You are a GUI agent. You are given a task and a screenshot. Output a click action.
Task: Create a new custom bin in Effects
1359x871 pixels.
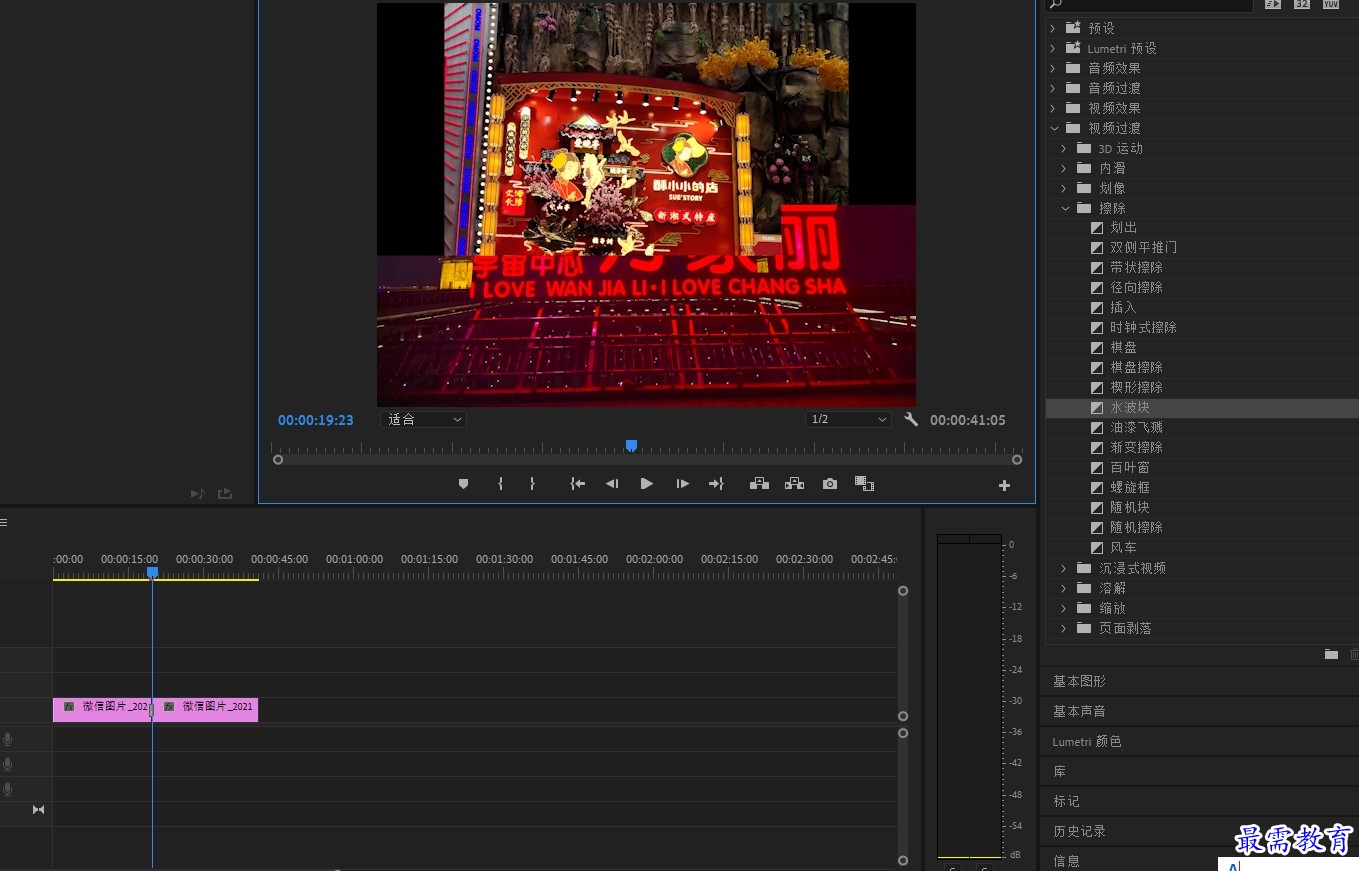click(x=1331, y=654)
